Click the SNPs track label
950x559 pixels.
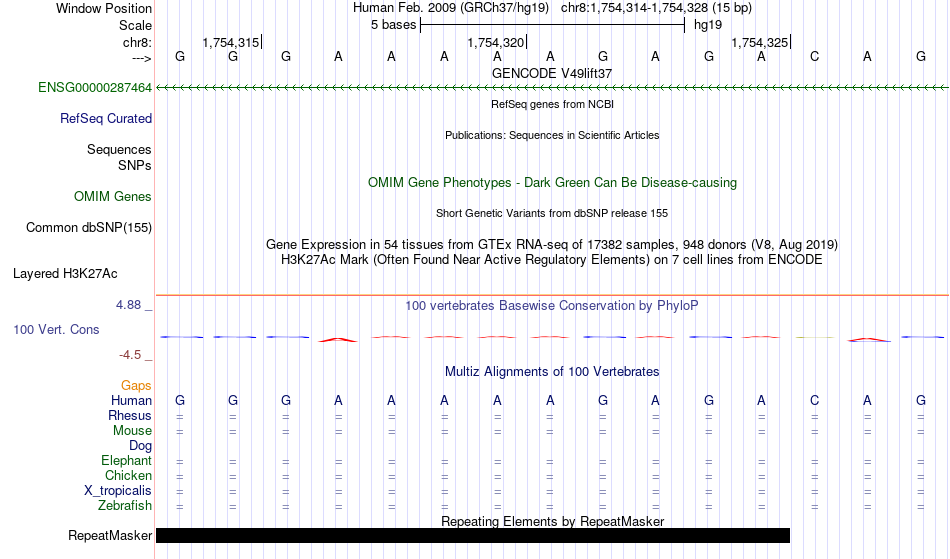pos(135,165)
